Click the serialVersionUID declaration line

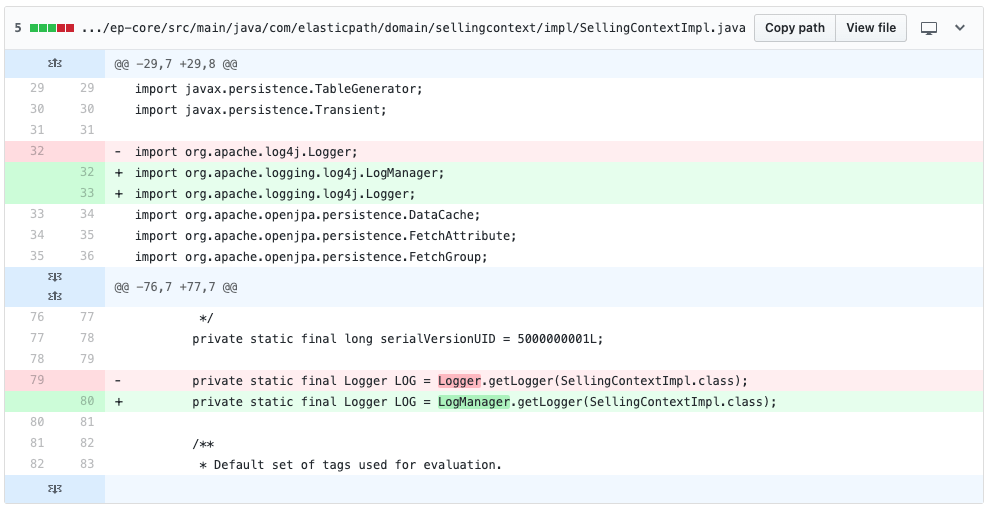point(398,338)
